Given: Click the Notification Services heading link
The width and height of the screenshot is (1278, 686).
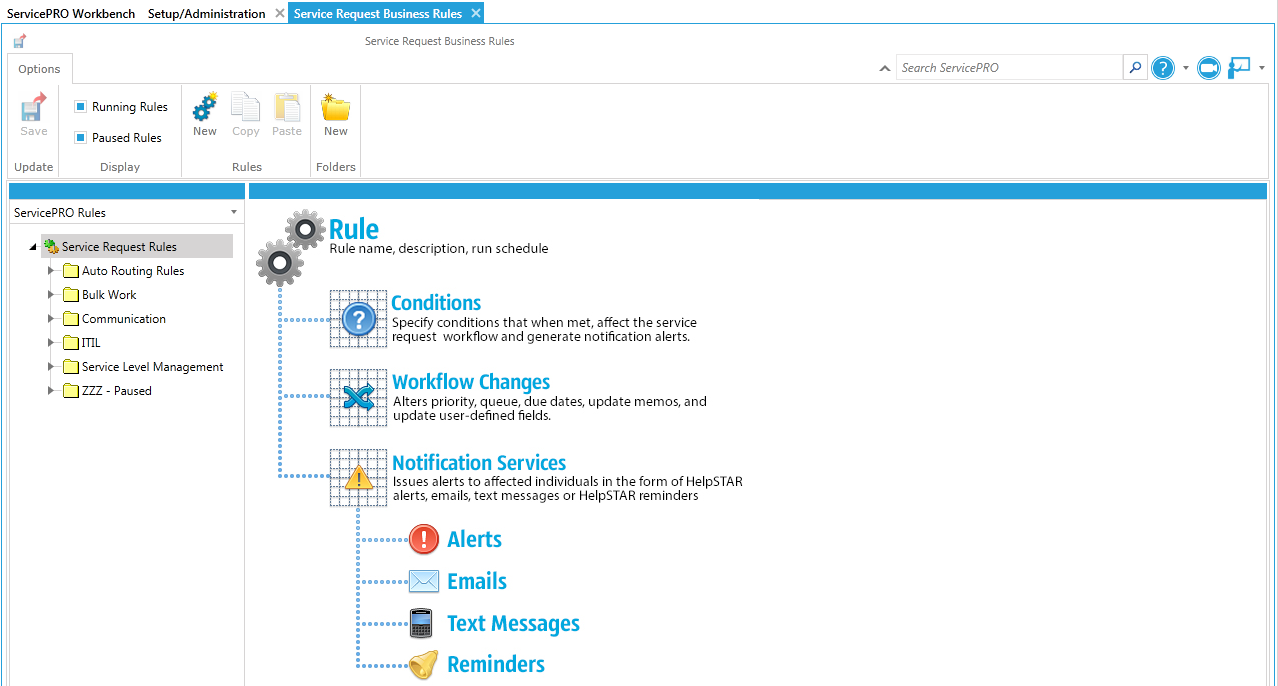Looking at the screenshot, I should tap(479, 463).
